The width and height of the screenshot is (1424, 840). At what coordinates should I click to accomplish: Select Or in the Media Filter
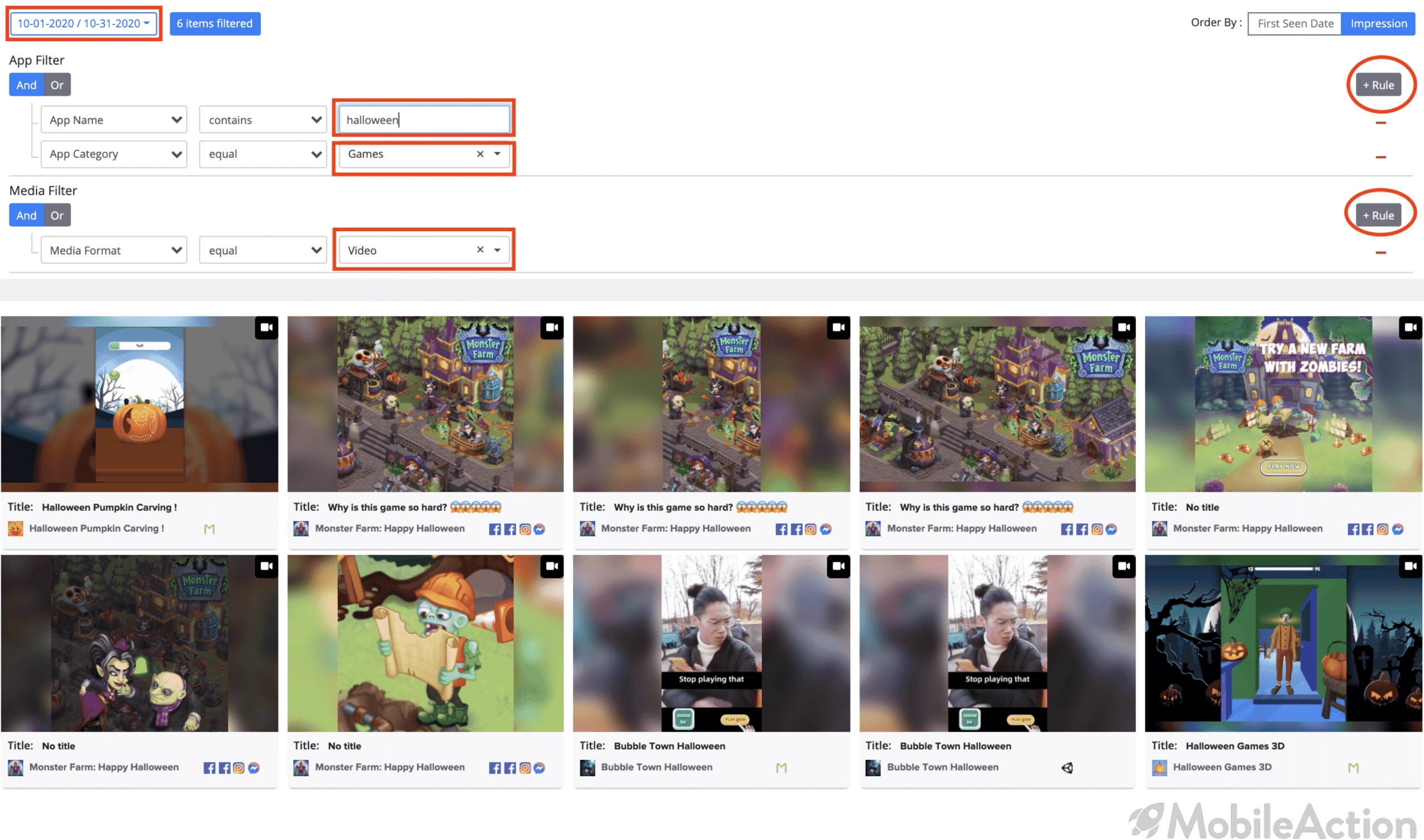(57, 215)
